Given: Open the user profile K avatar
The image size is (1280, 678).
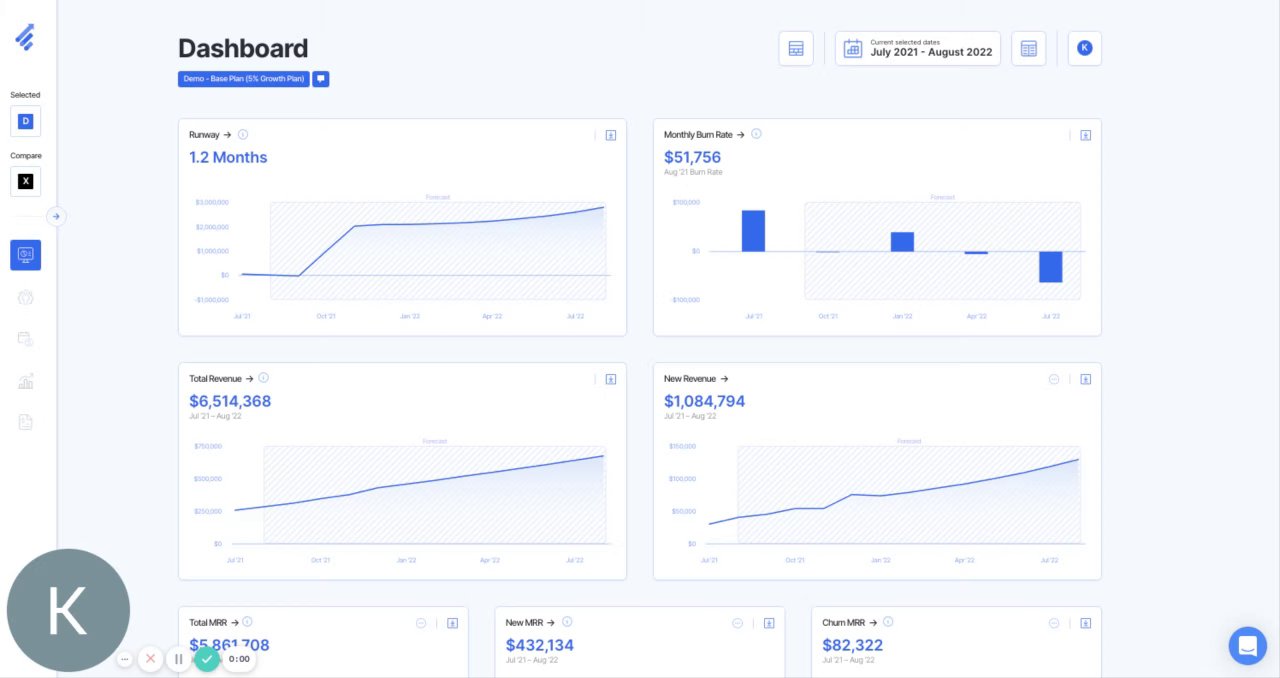Looking at the screenshot, I should click(1085, 48).
